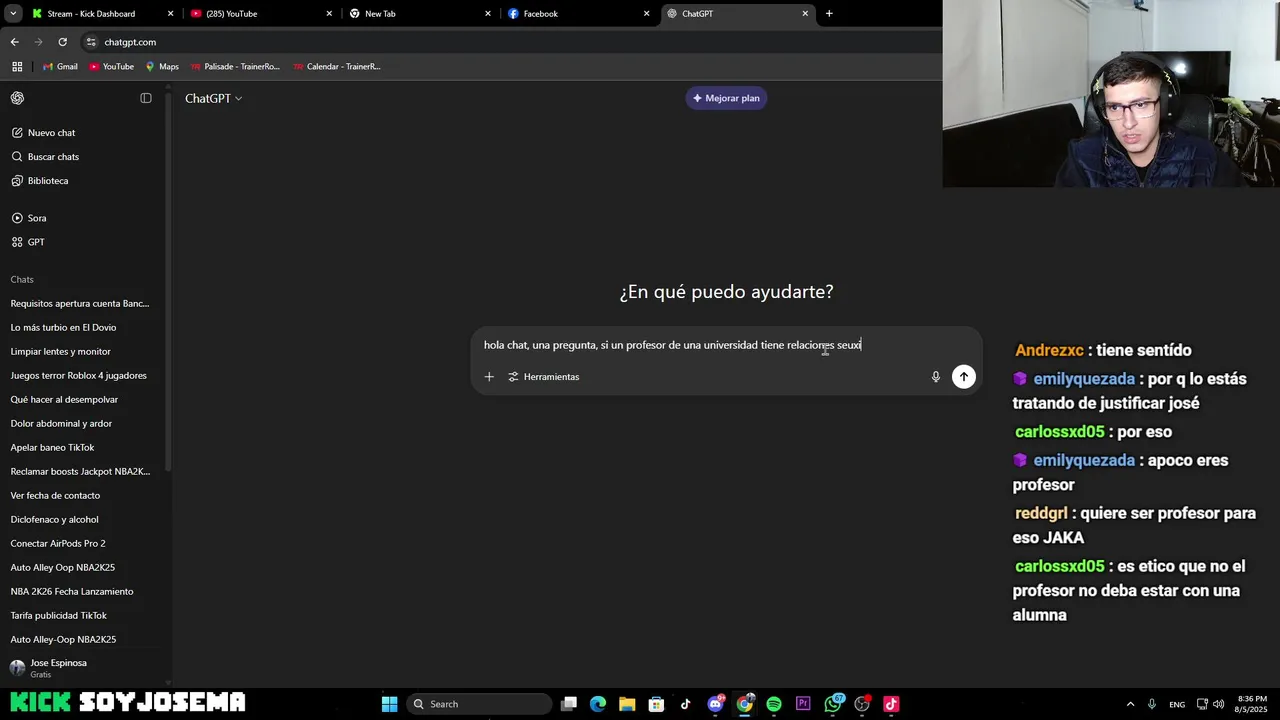Close the (285) YouTube tab
Screen dimensions: 1280x720
(x=329, y=14)
